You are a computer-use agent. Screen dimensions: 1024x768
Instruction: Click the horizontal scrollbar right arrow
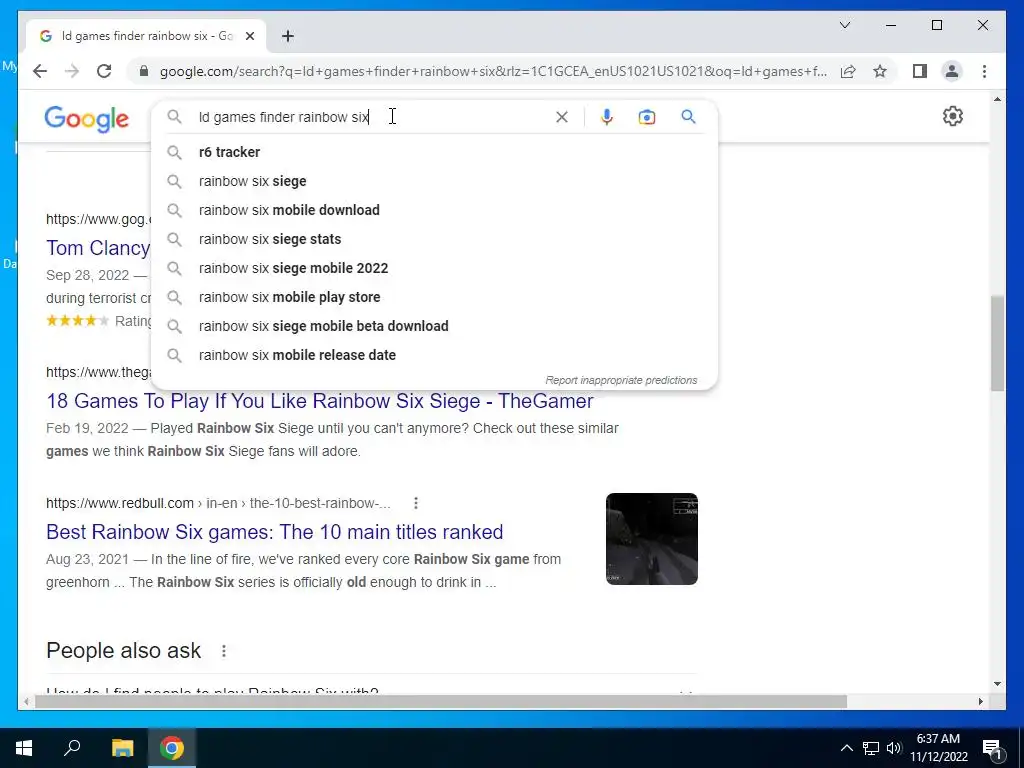981,701
